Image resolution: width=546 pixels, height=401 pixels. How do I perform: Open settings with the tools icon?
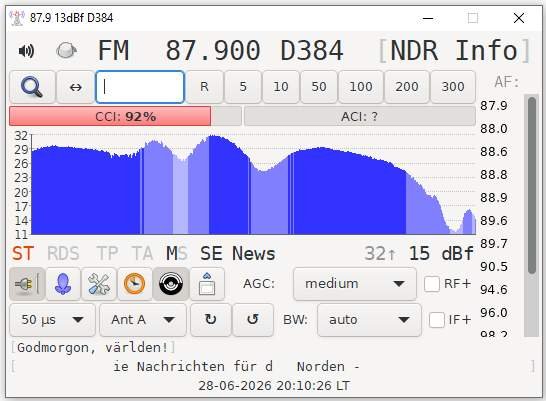pos(99,284)
